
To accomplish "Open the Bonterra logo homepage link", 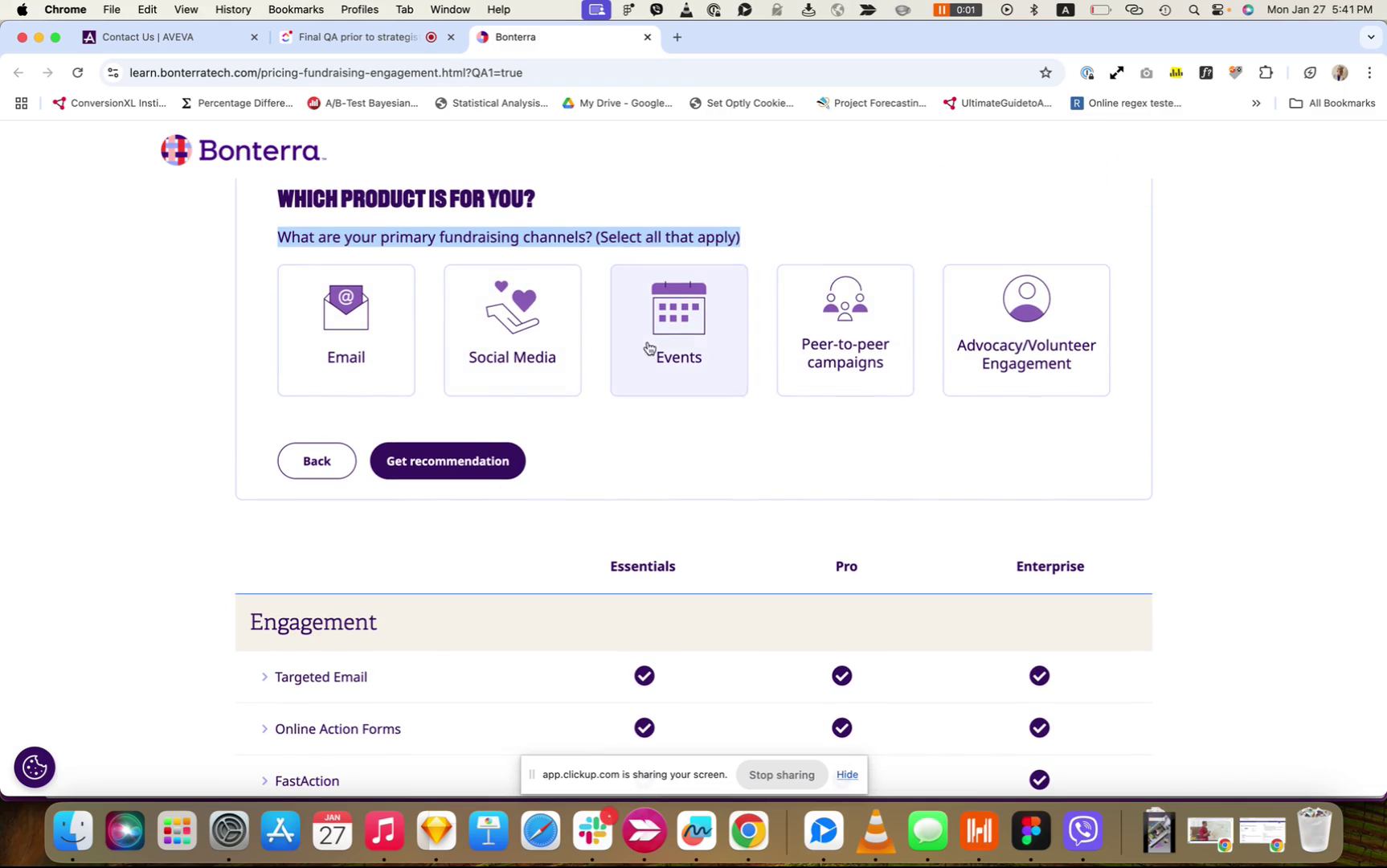I will [x=243, y=150].
